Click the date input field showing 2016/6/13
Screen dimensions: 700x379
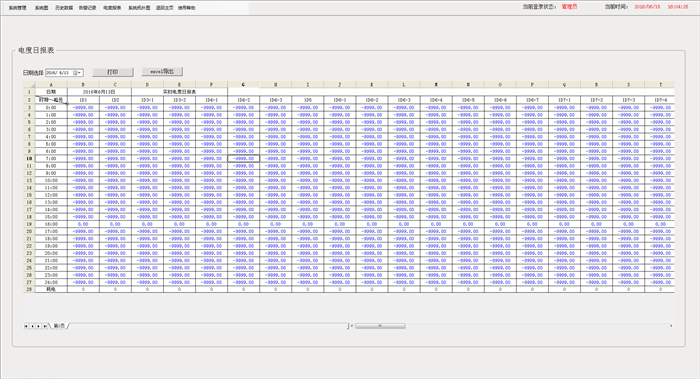tap(59, 73)
